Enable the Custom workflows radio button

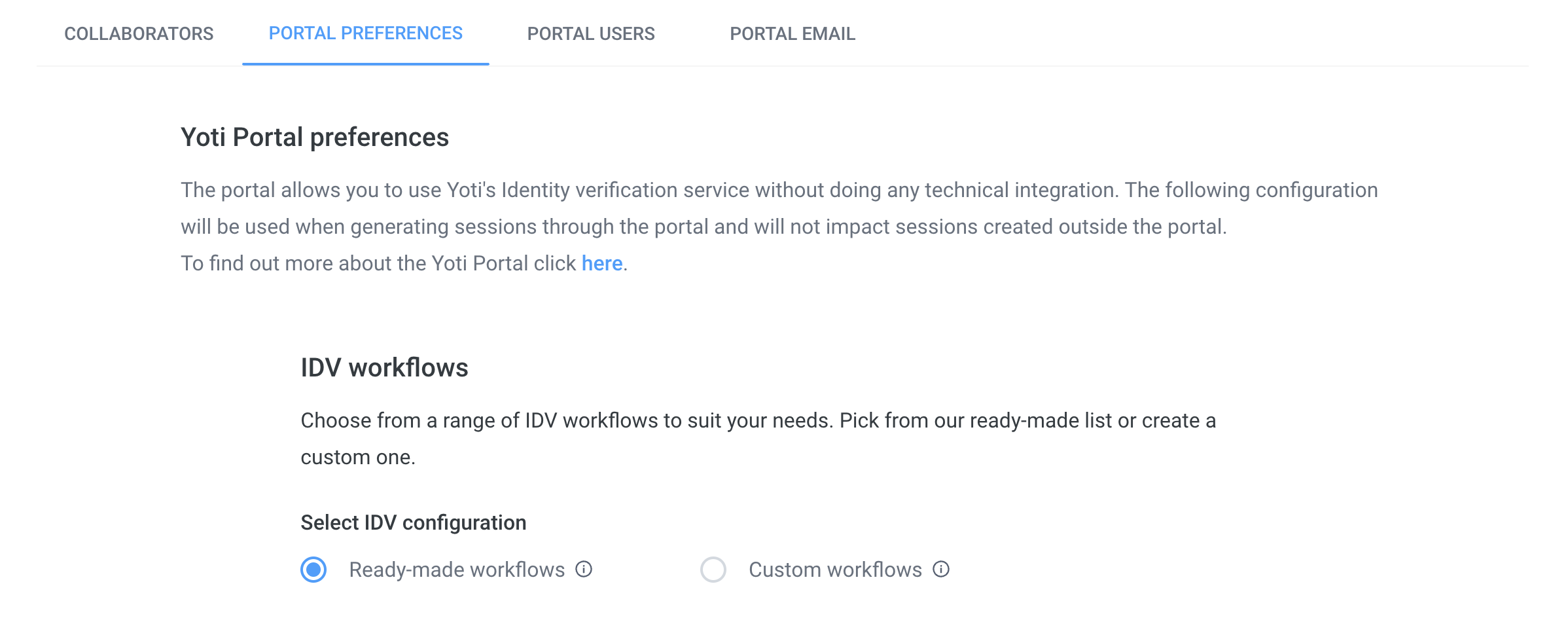(713, 570)
